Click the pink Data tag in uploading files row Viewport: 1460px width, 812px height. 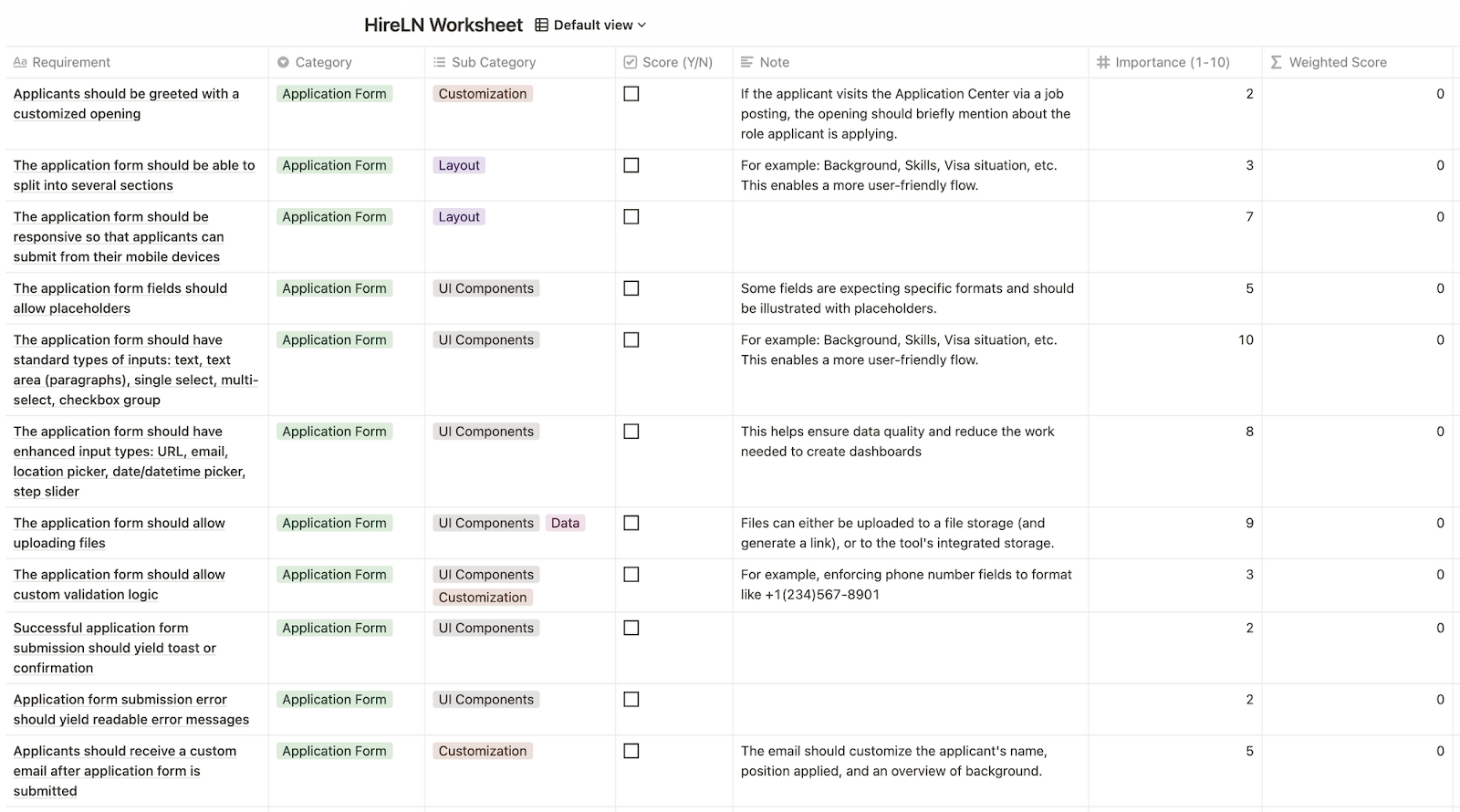coord(565,523)
